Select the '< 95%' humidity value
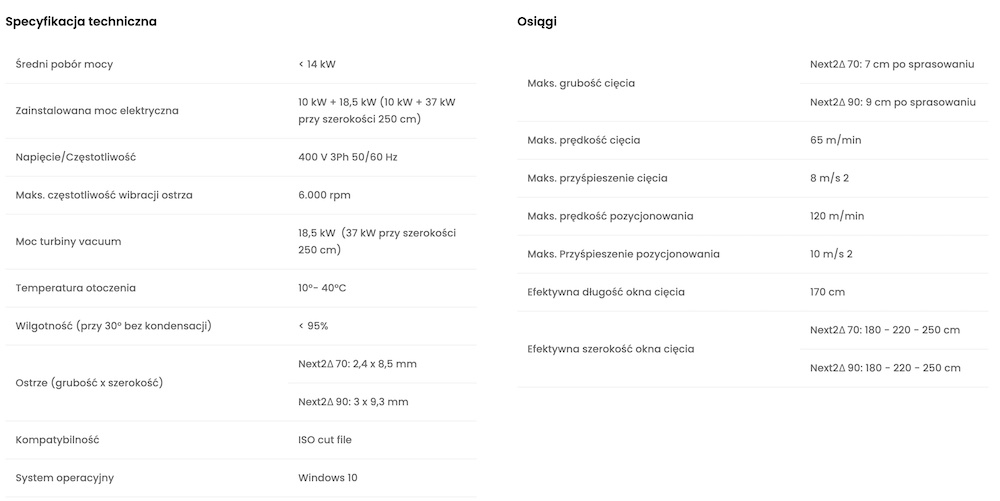 pyautogui.click(x=313, y=326)
